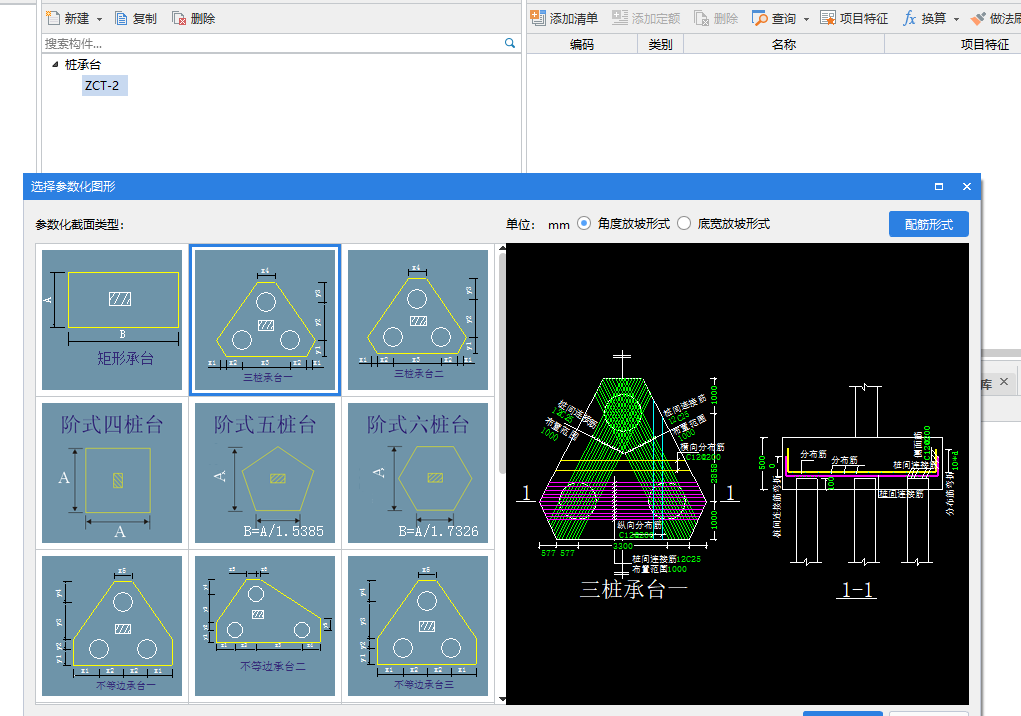Focus the 搜索构件 search field
Screen dimensions: 1021x716
pos(273,44)
